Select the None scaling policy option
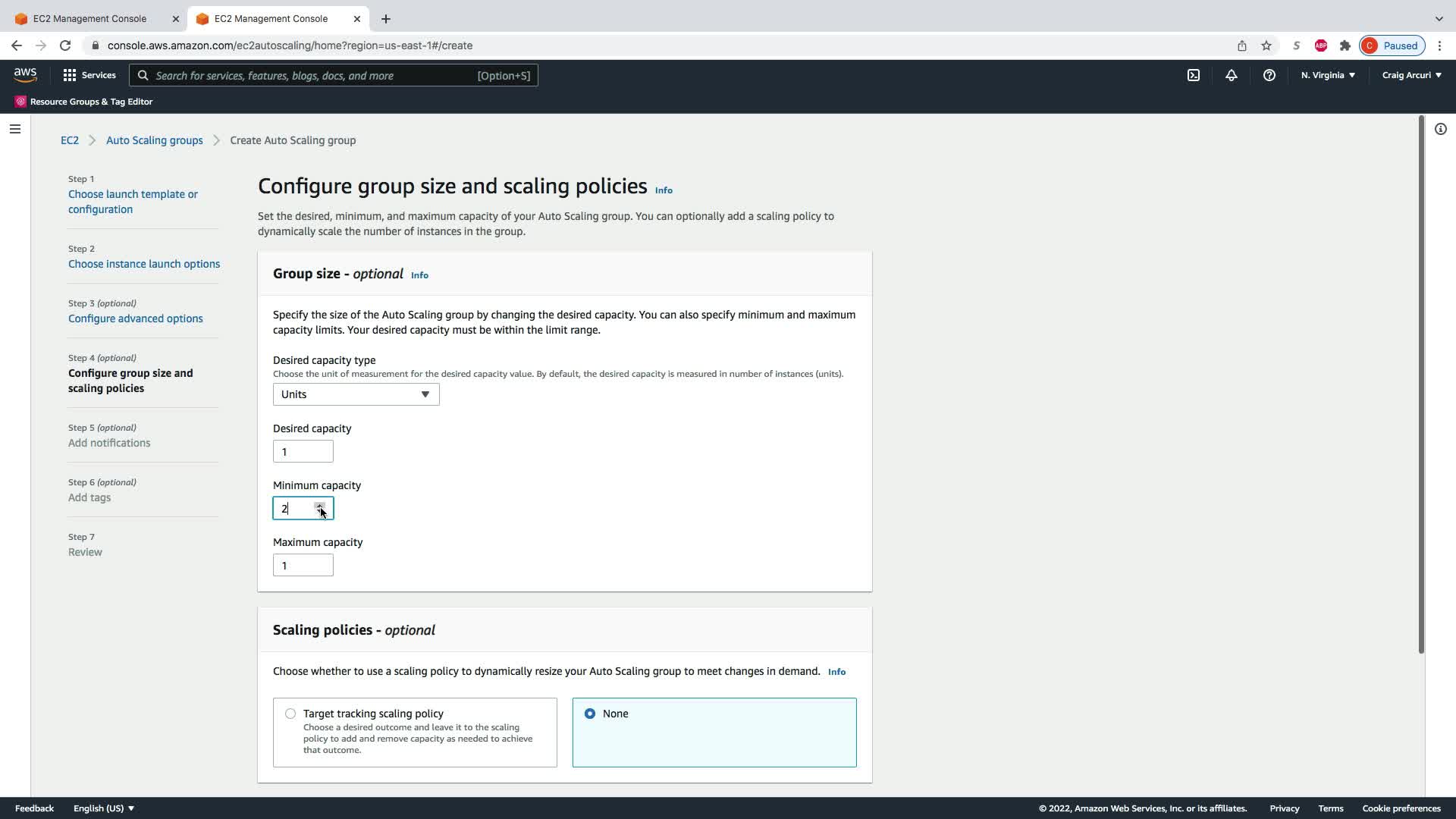Image resolution: width=1456 pixels, height=819 pixels. coord(590,714)
